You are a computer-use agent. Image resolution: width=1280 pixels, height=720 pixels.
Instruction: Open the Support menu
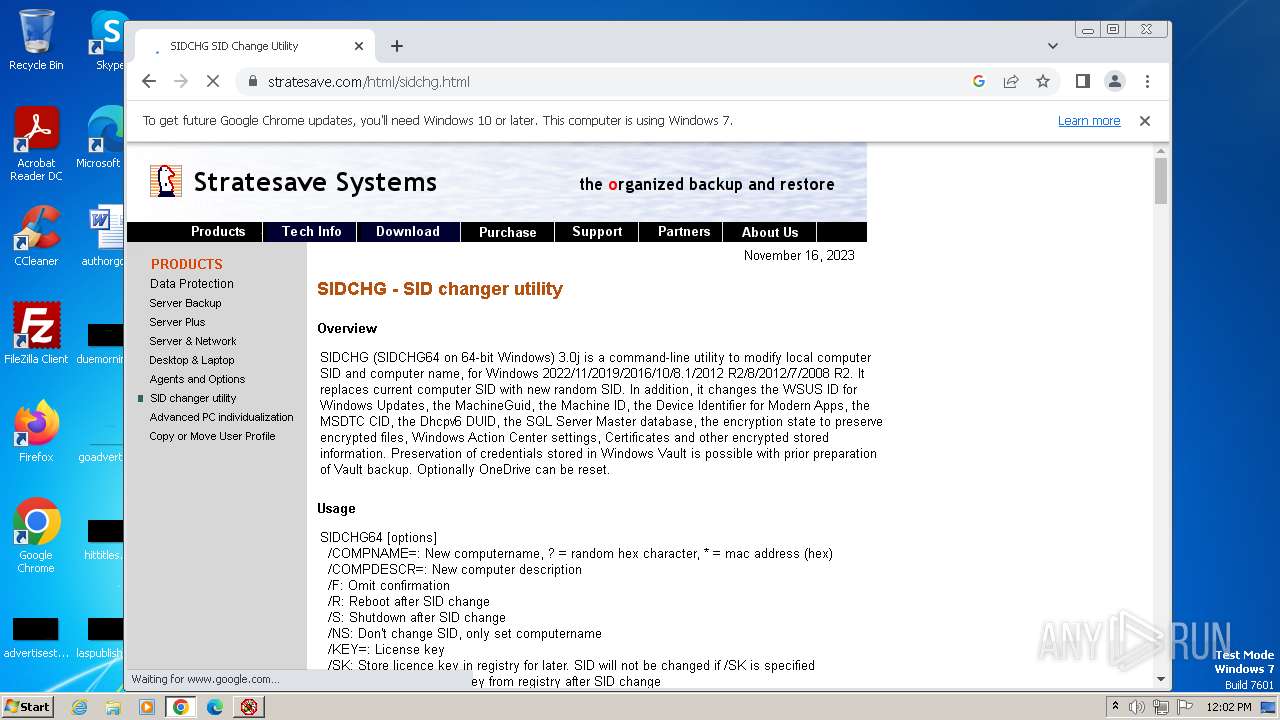tap(597, 231)
